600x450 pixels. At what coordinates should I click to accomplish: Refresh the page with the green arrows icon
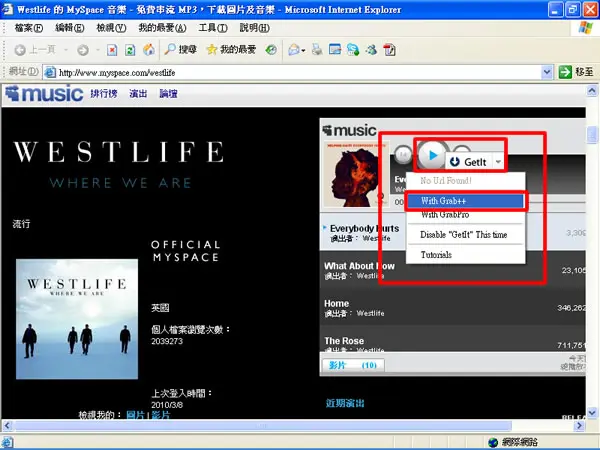(x=130, y=50)
